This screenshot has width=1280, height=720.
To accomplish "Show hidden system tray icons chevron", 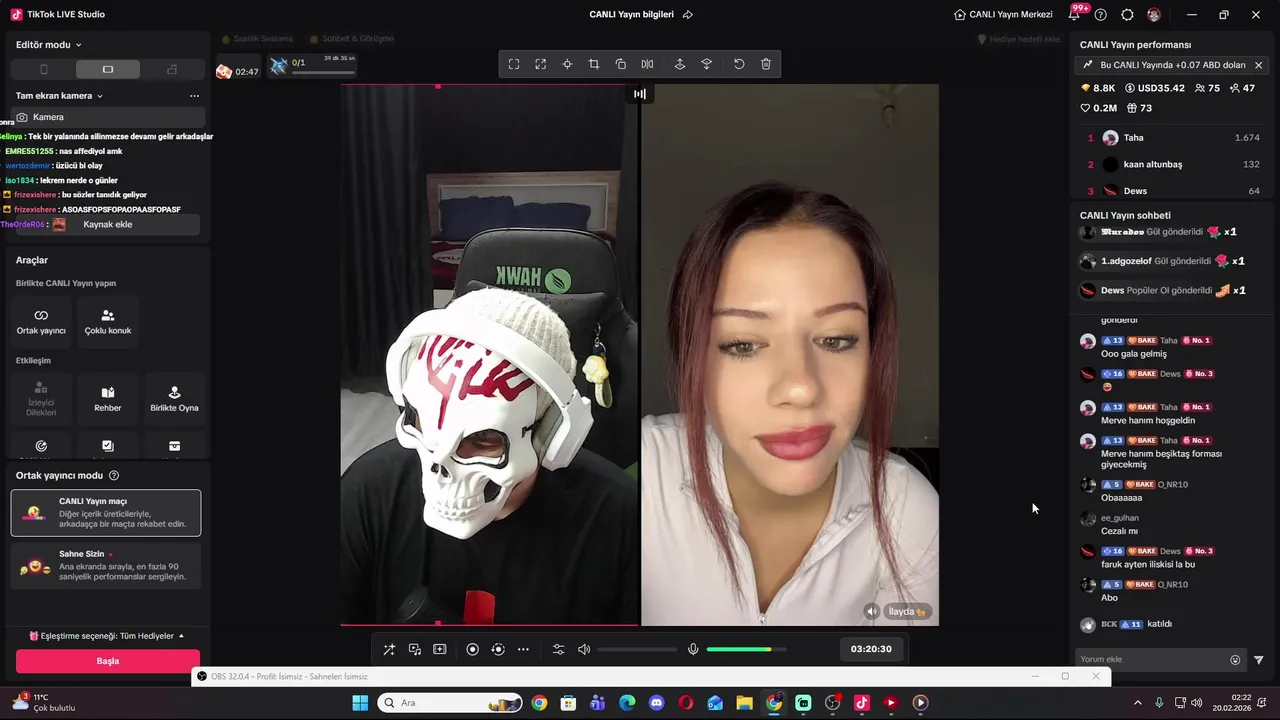I will click(1137, 703).
